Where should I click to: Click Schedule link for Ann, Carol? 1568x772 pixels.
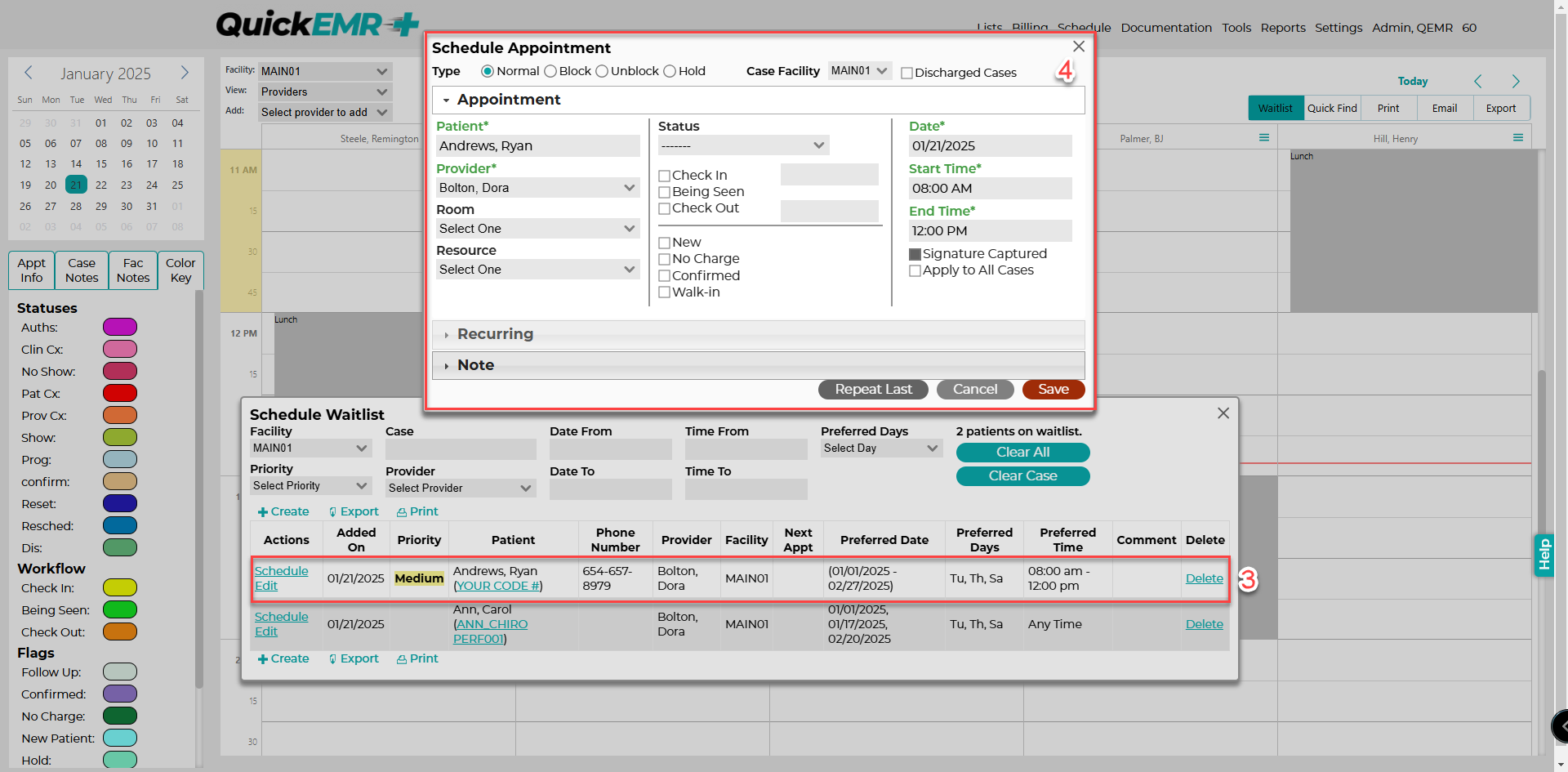coord(281,617)
